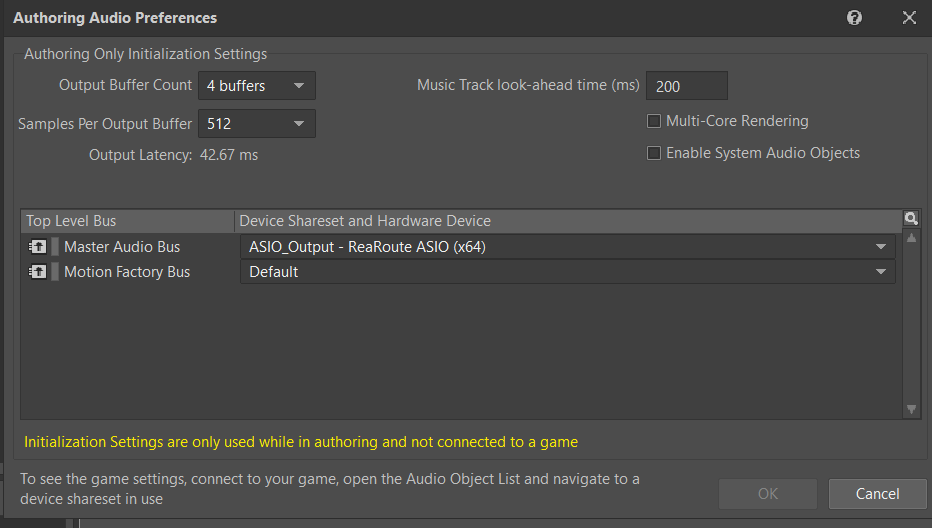Image resolution: width=932 pixels, height=528 pixels.
Task: Open the Output Buffer Count dropdown
Action: tap(257, 86)
